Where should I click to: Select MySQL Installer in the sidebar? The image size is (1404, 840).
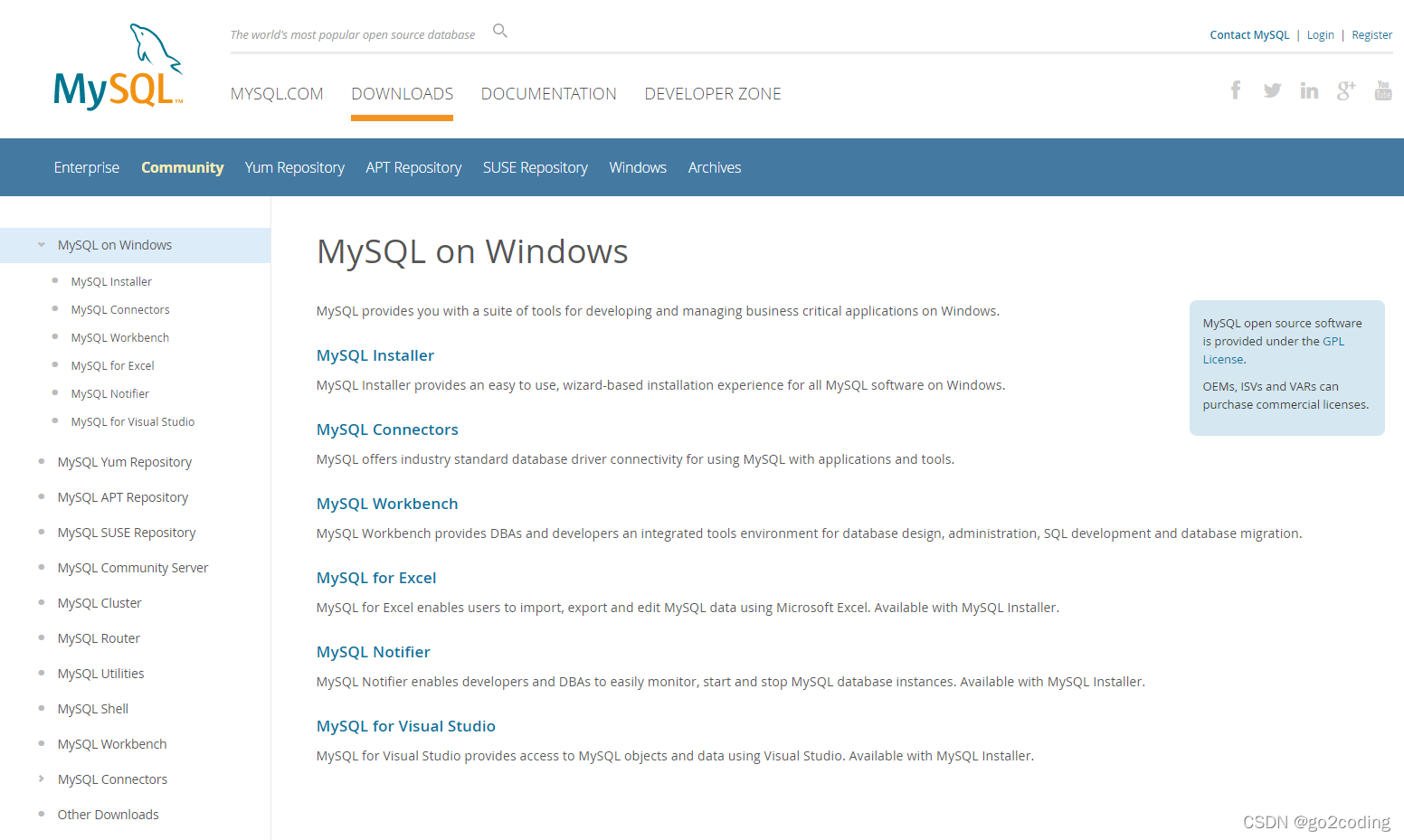pyautogui.click(x=111, y=282)
